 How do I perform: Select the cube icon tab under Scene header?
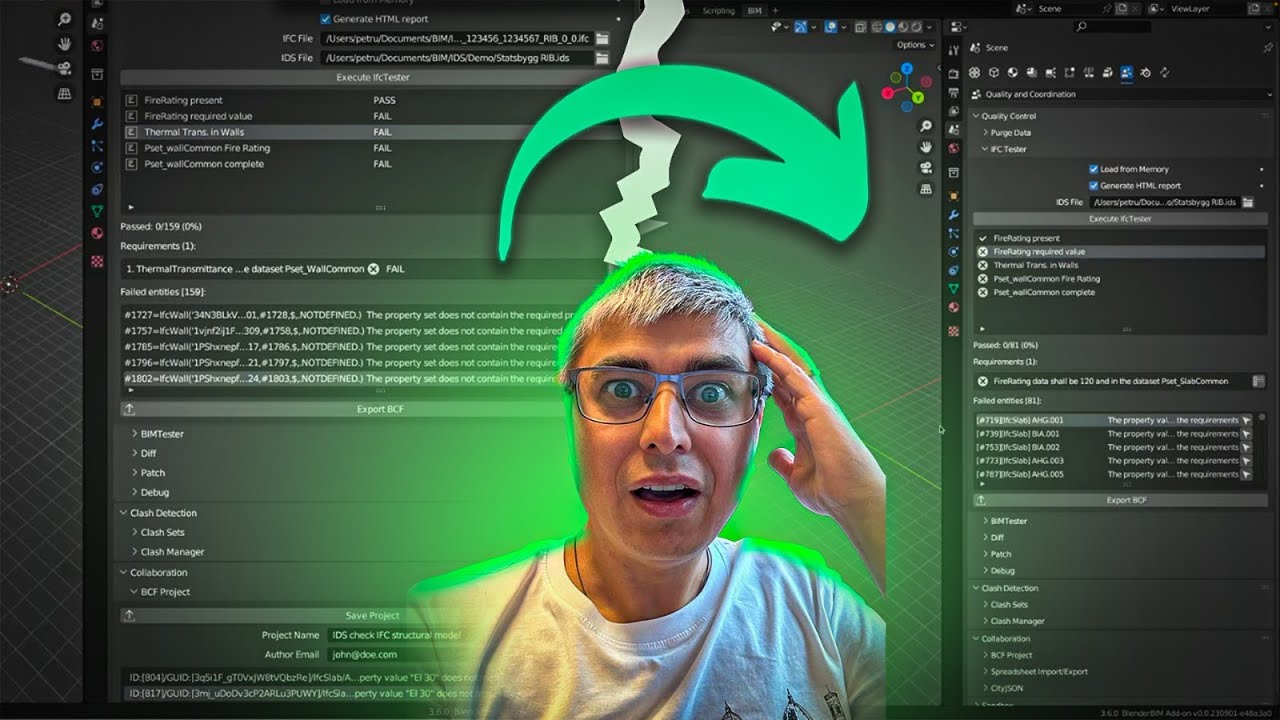pos(993,72)
